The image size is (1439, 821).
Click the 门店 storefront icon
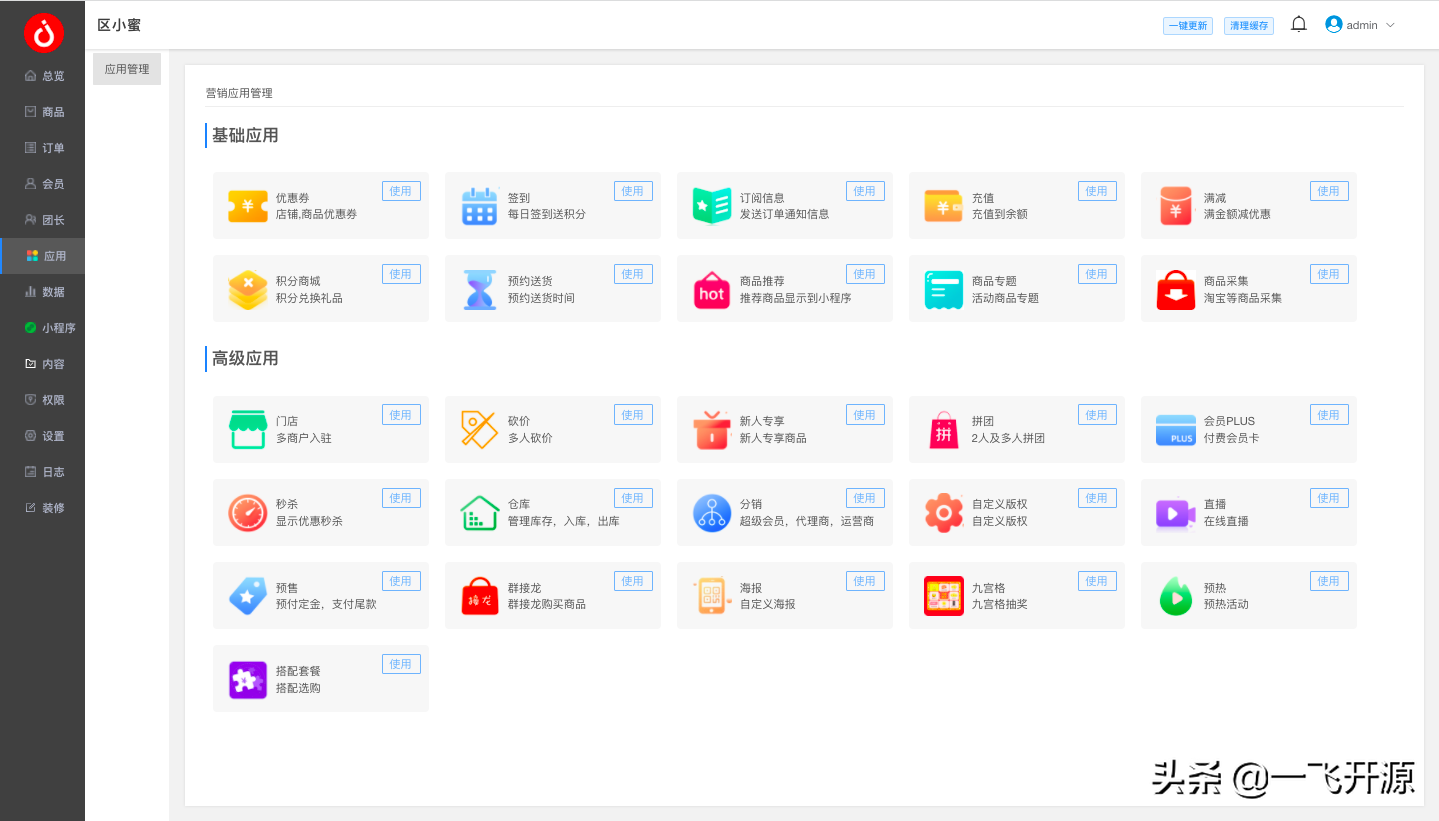[x=248, y=429]
